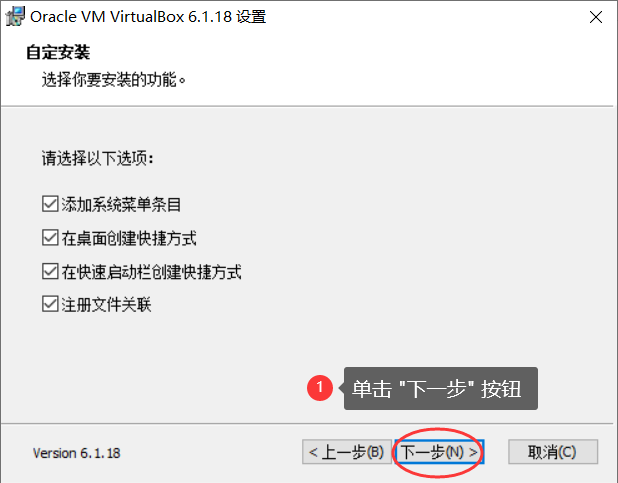Go back with the 上一步(B) button
Screen dimensions: 618x483
click(x=347, y=452)
